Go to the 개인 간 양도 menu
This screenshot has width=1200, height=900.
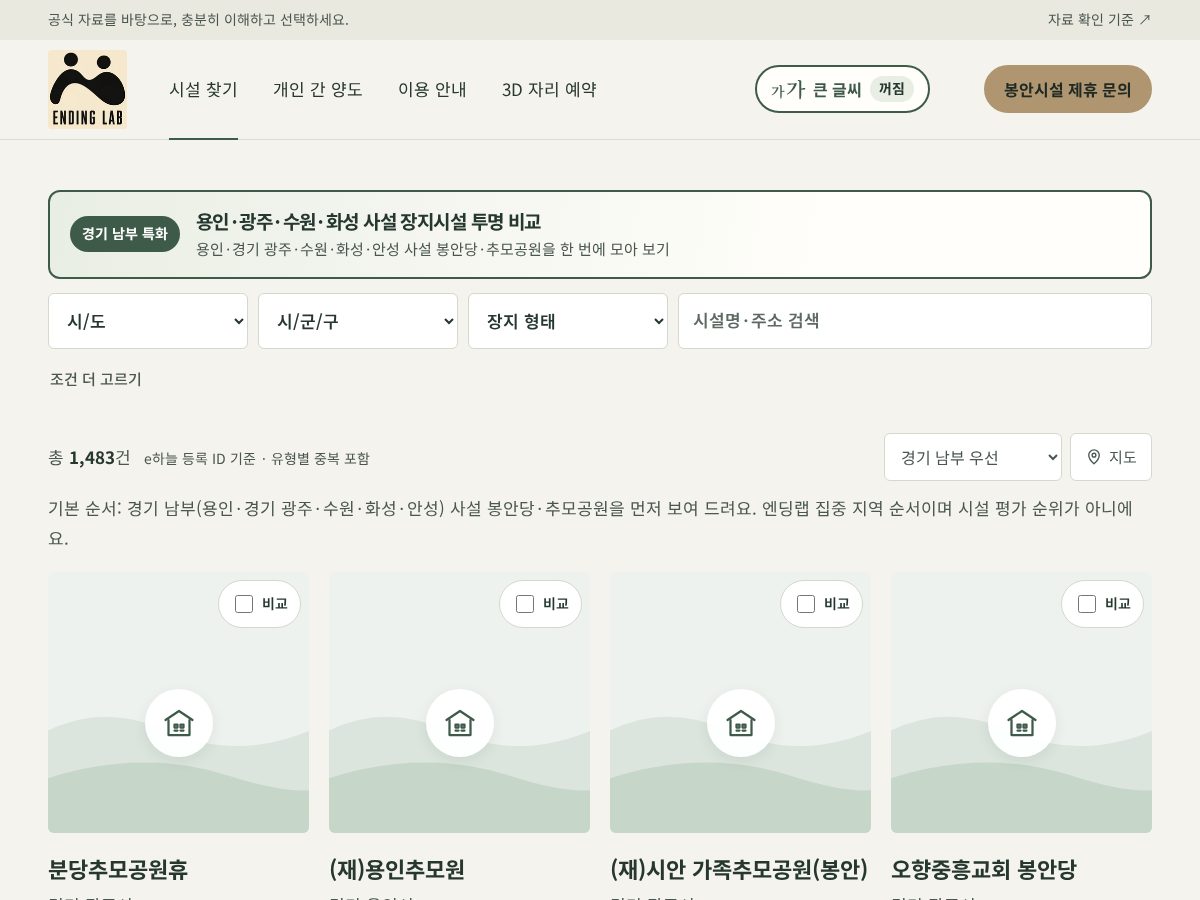pos(318,89)
